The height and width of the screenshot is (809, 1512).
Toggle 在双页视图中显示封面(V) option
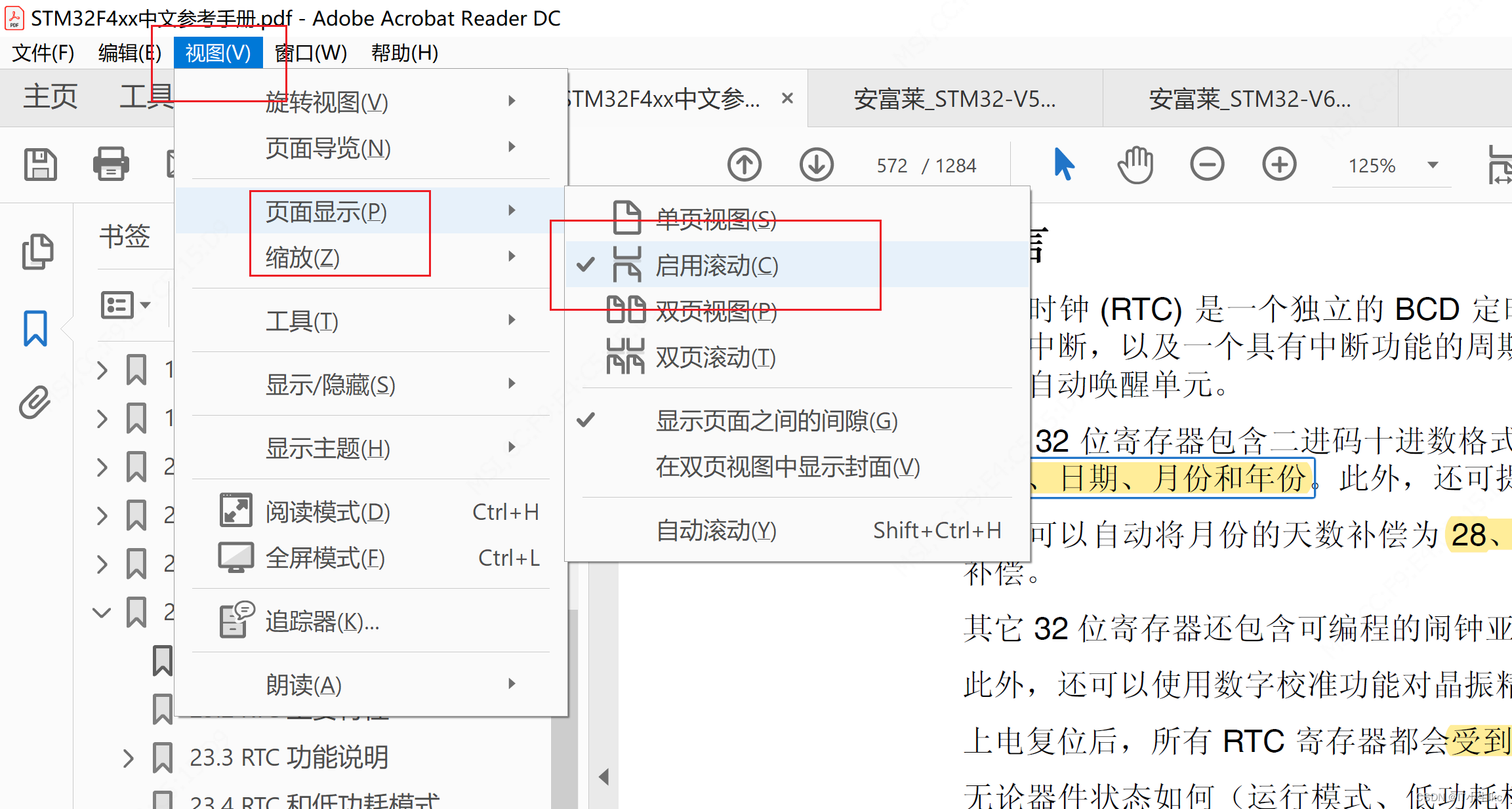(798, 467)
